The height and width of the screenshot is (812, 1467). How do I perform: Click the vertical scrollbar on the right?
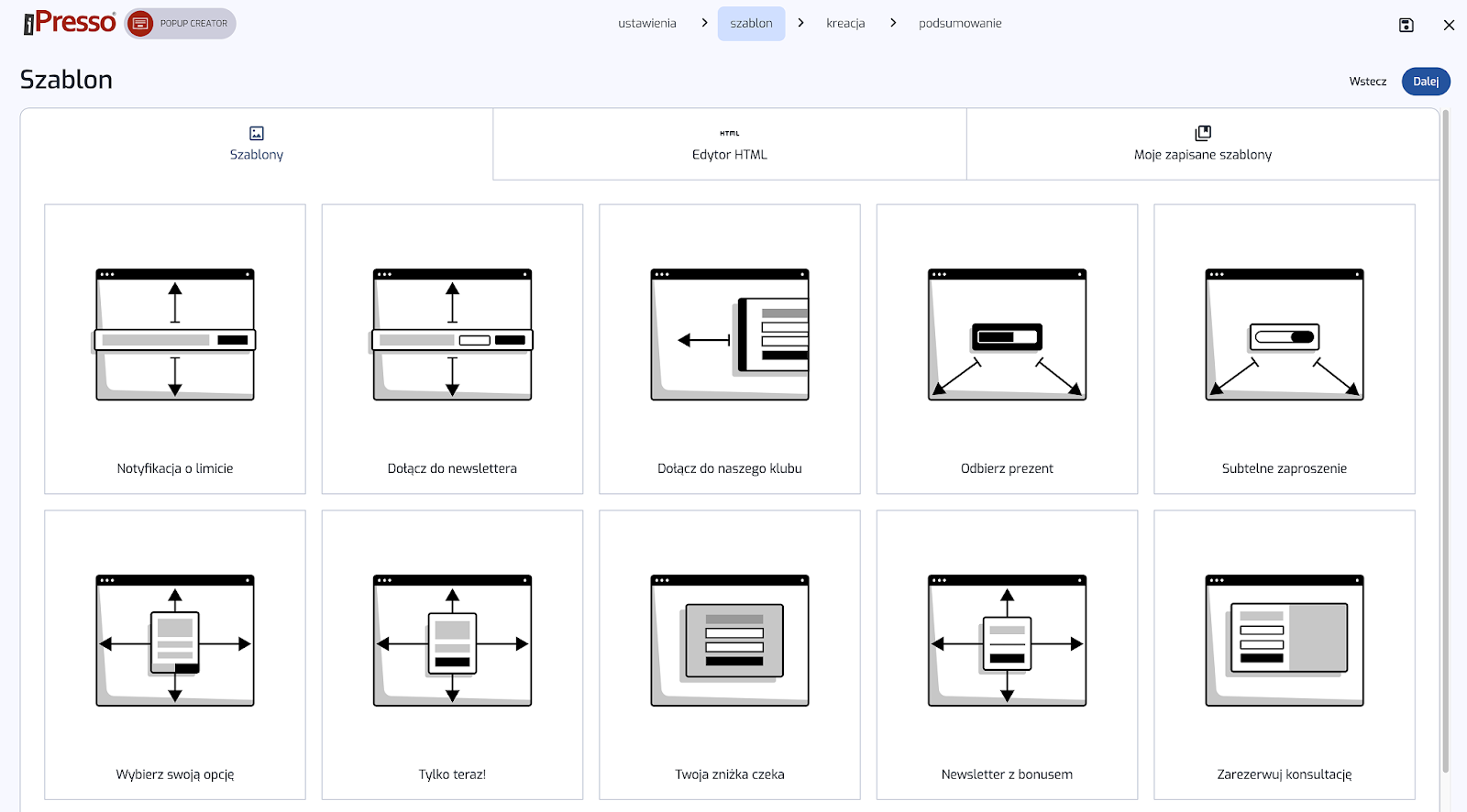1446,440
